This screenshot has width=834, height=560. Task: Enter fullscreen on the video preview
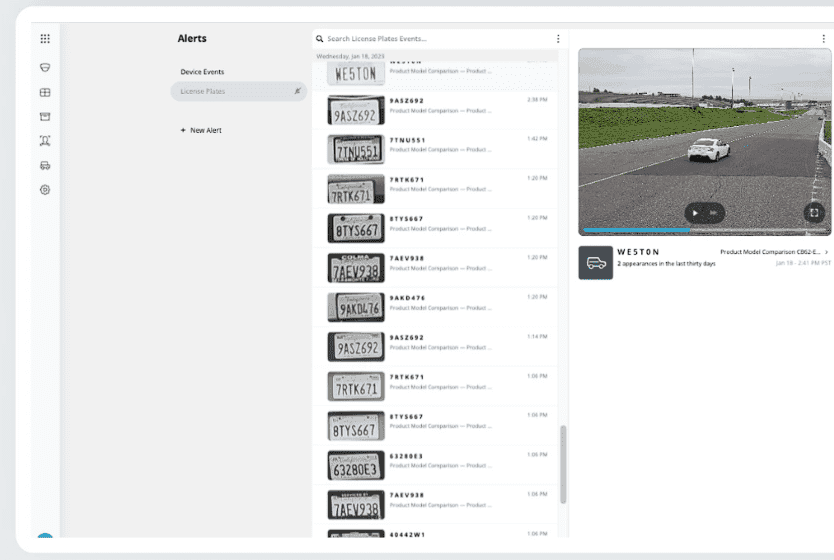(814, 213)
